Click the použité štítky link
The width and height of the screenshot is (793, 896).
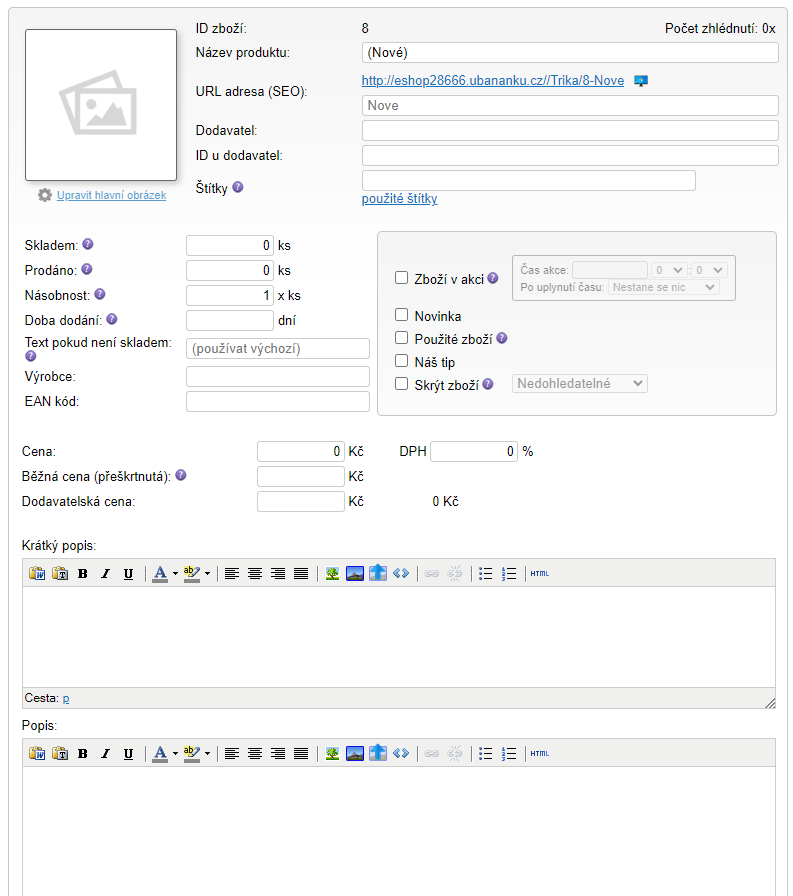(399, 199)
